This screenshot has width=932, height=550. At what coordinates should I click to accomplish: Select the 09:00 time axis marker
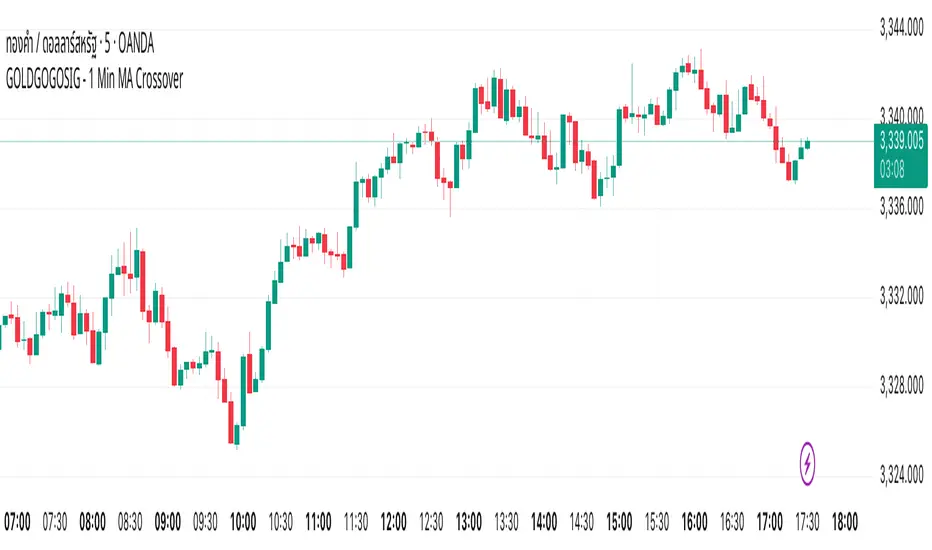[168, 522]
